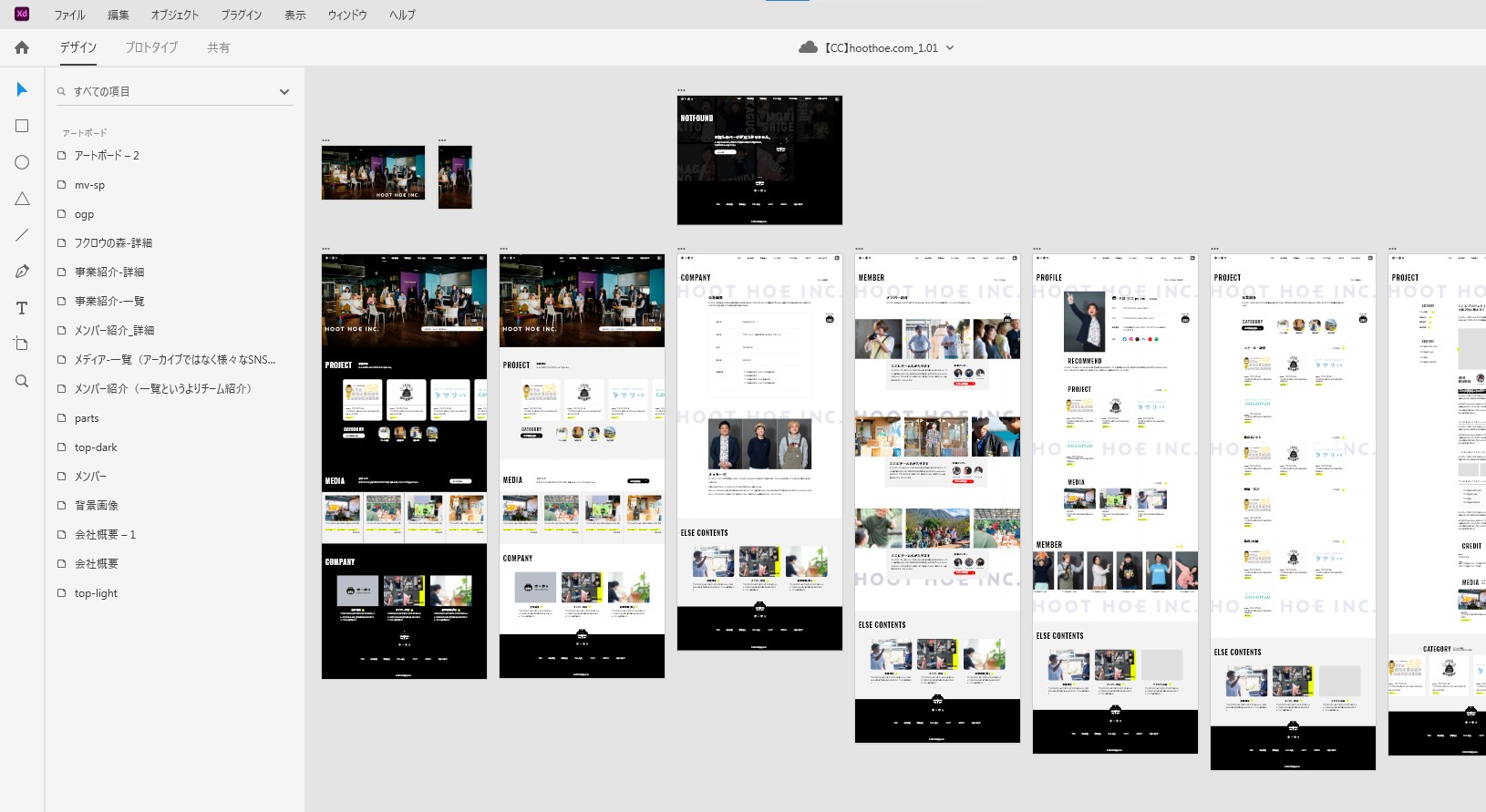Image resolution: width=1486 pixels, height=812 pixels.
Task: Switch to the プロトタイプ tab
Action: [x=151, y=47]
